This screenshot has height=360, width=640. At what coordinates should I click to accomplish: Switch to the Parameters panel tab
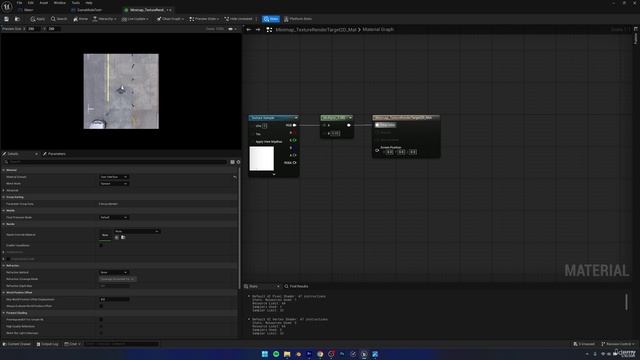pos(55,154)
